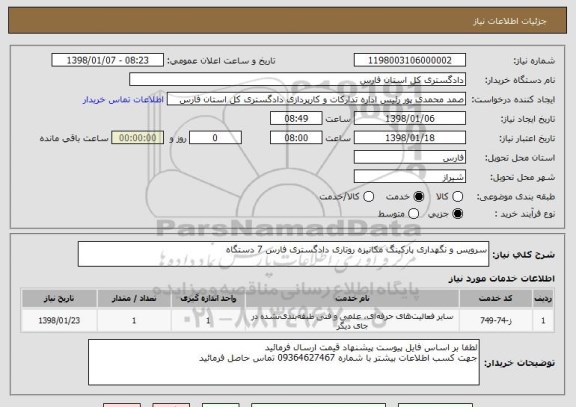The width and height of the screenshot is (576, 407).
Task: Click the buyer notes text area
Action: click(x=284, y=362)
